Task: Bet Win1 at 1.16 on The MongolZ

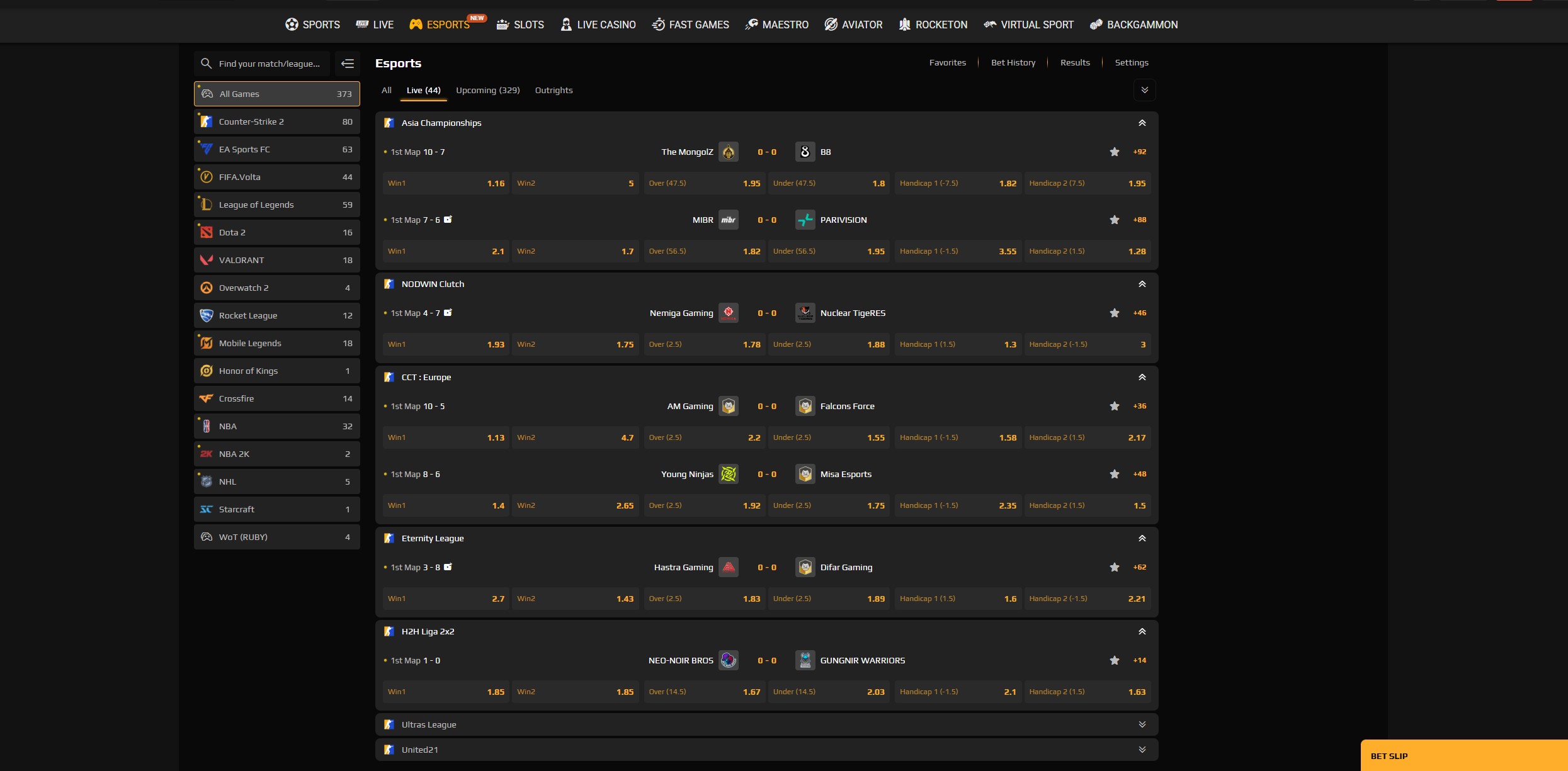Action: (446, 183)
